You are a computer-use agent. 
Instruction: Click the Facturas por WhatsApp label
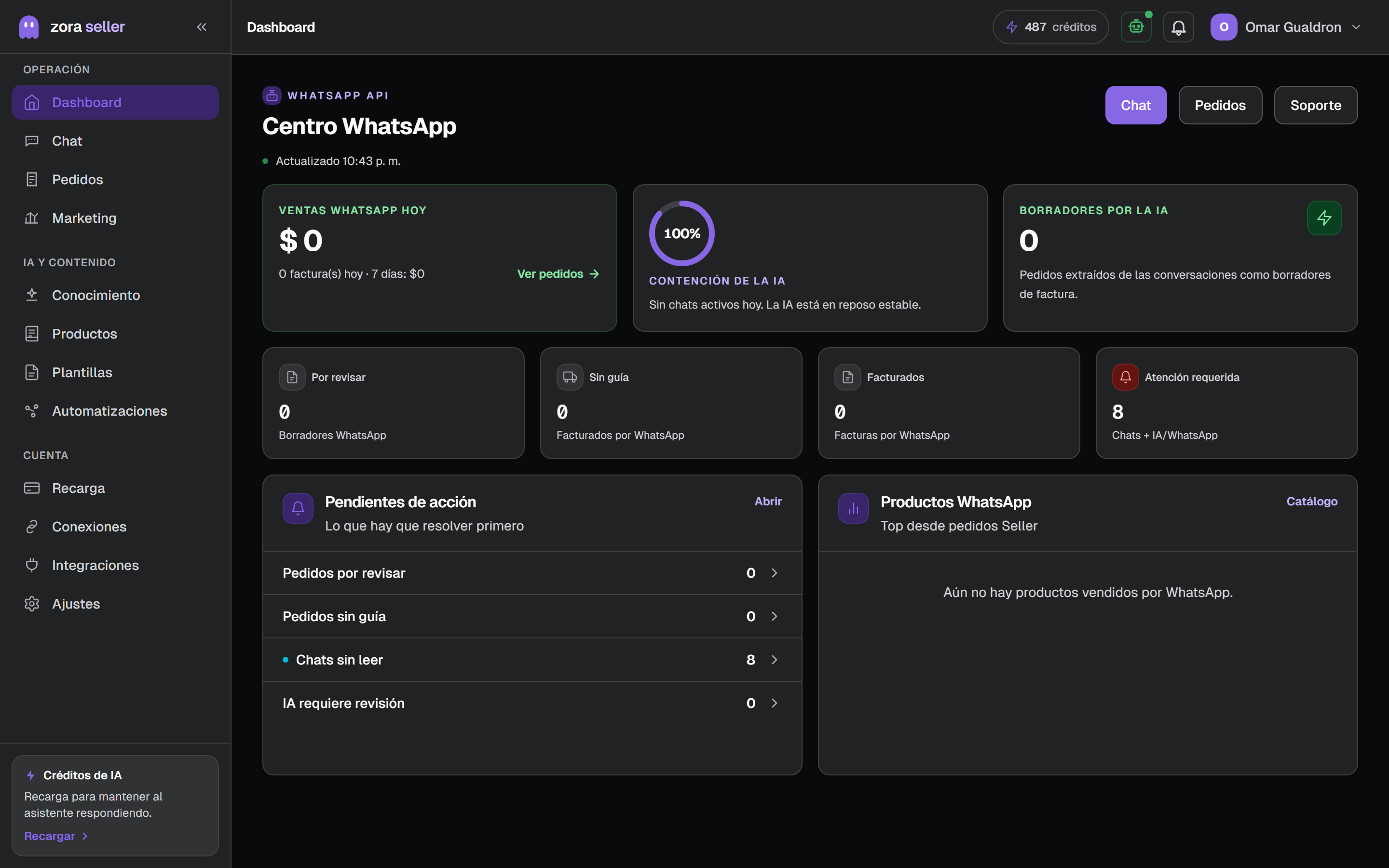[892, 435]
